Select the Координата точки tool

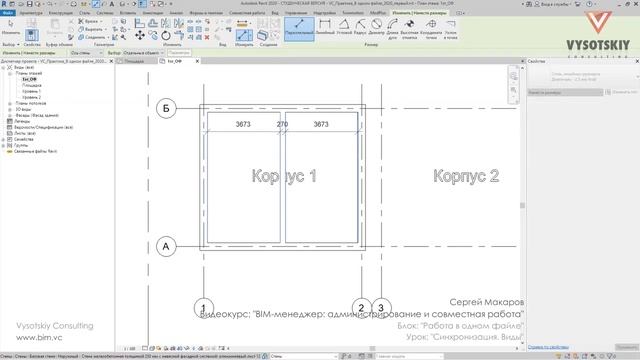(431, 29)
